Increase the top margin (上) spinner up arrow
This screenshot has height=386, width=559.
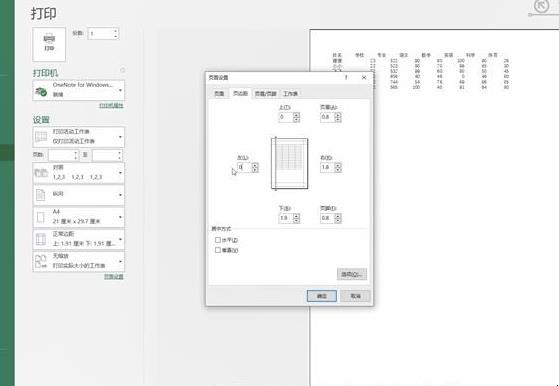tap(296, 115)
